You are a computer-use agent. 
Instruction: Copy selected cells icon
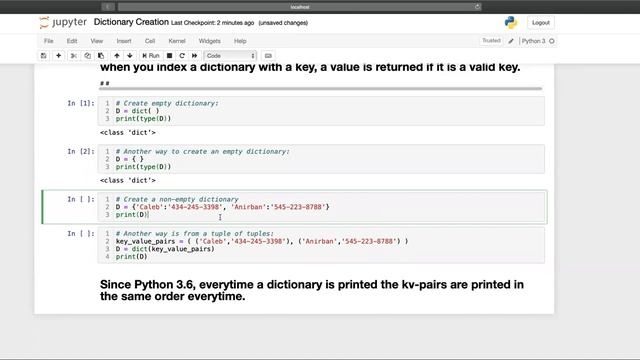pos(87,56)
